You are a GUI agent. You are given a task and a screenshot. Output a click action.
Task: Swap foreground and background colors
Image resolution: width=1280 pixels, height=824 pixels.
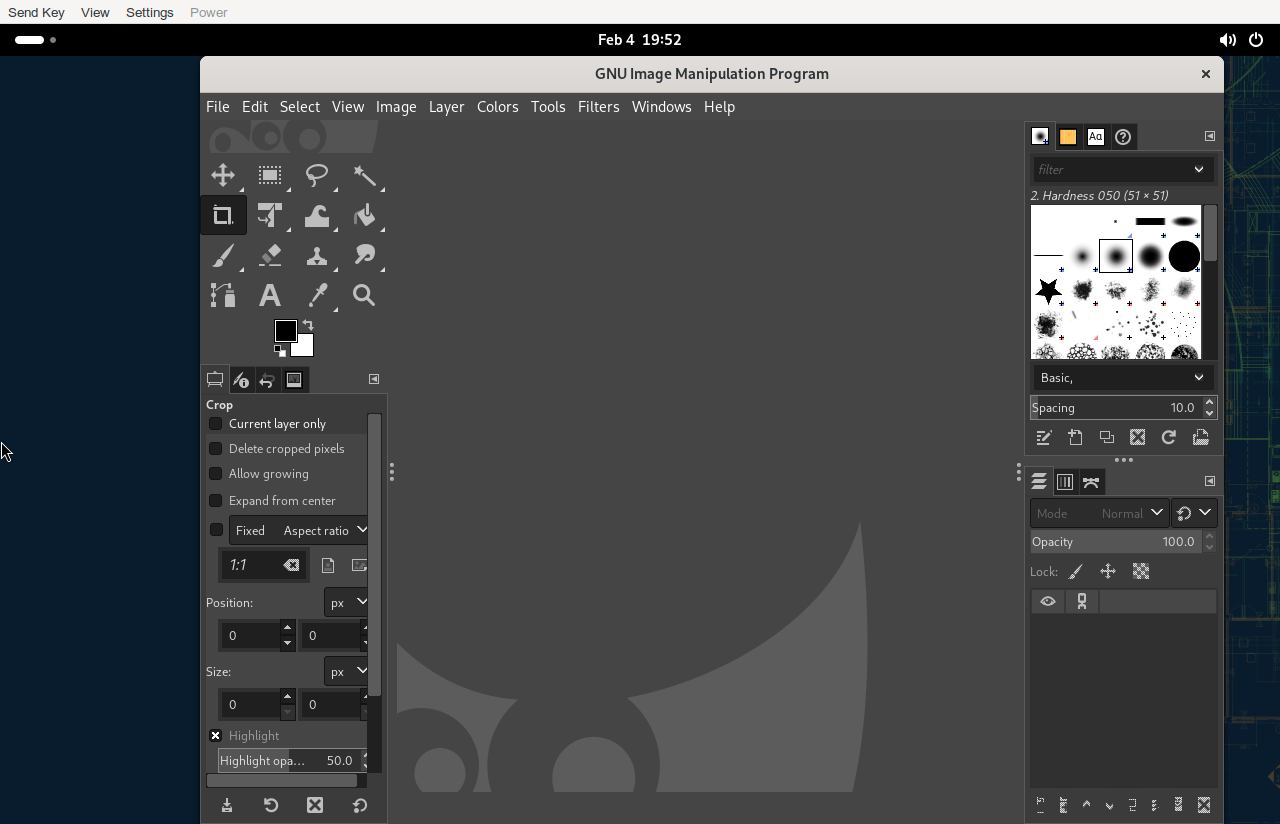308,325
